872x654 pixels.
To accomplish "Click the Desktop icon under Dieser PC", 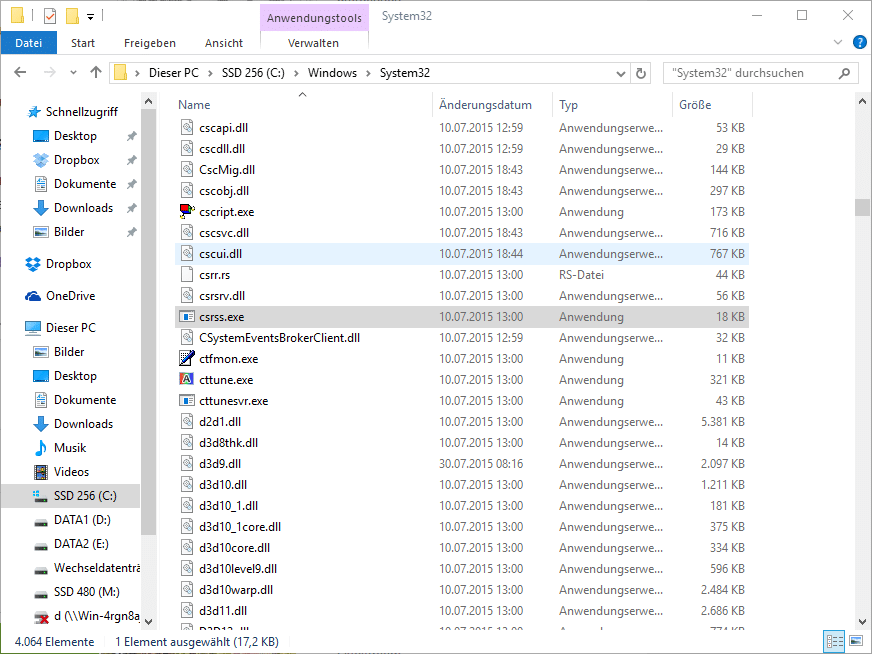I will (x=41, y=376).
